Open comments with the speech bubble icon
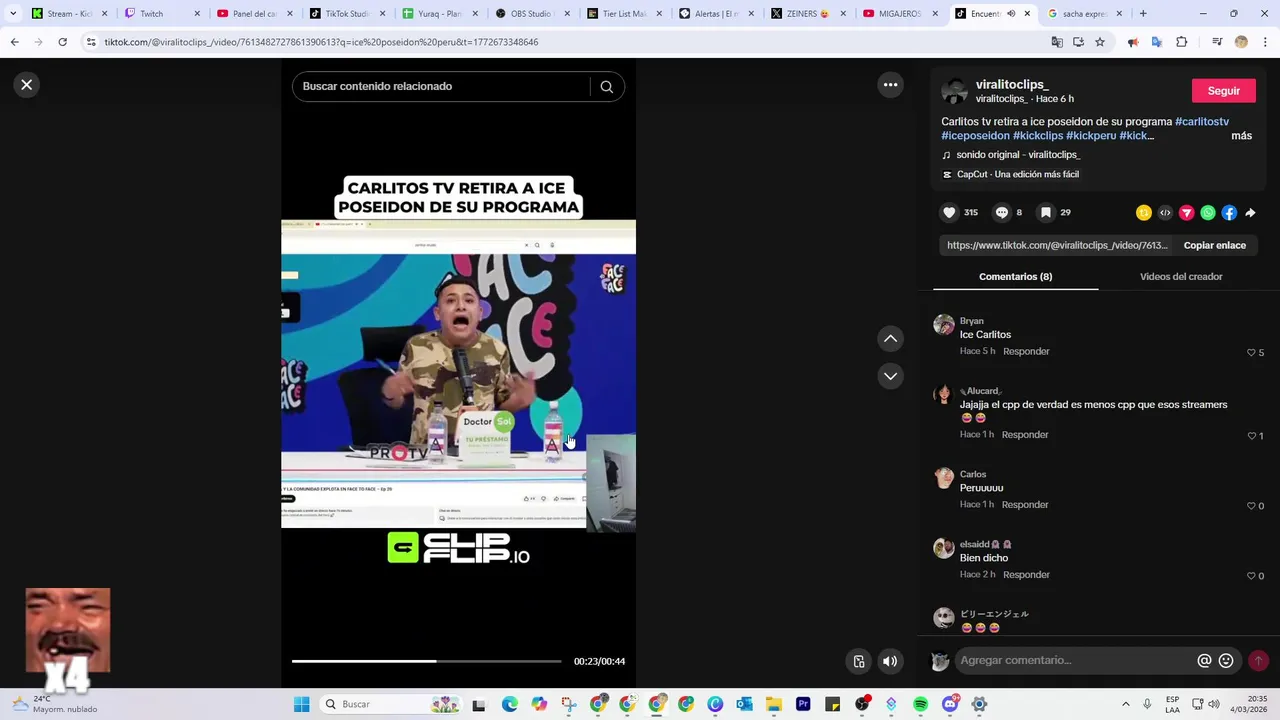The height and width of the screenshot is (720, 1280). [x=1001, y=212]
